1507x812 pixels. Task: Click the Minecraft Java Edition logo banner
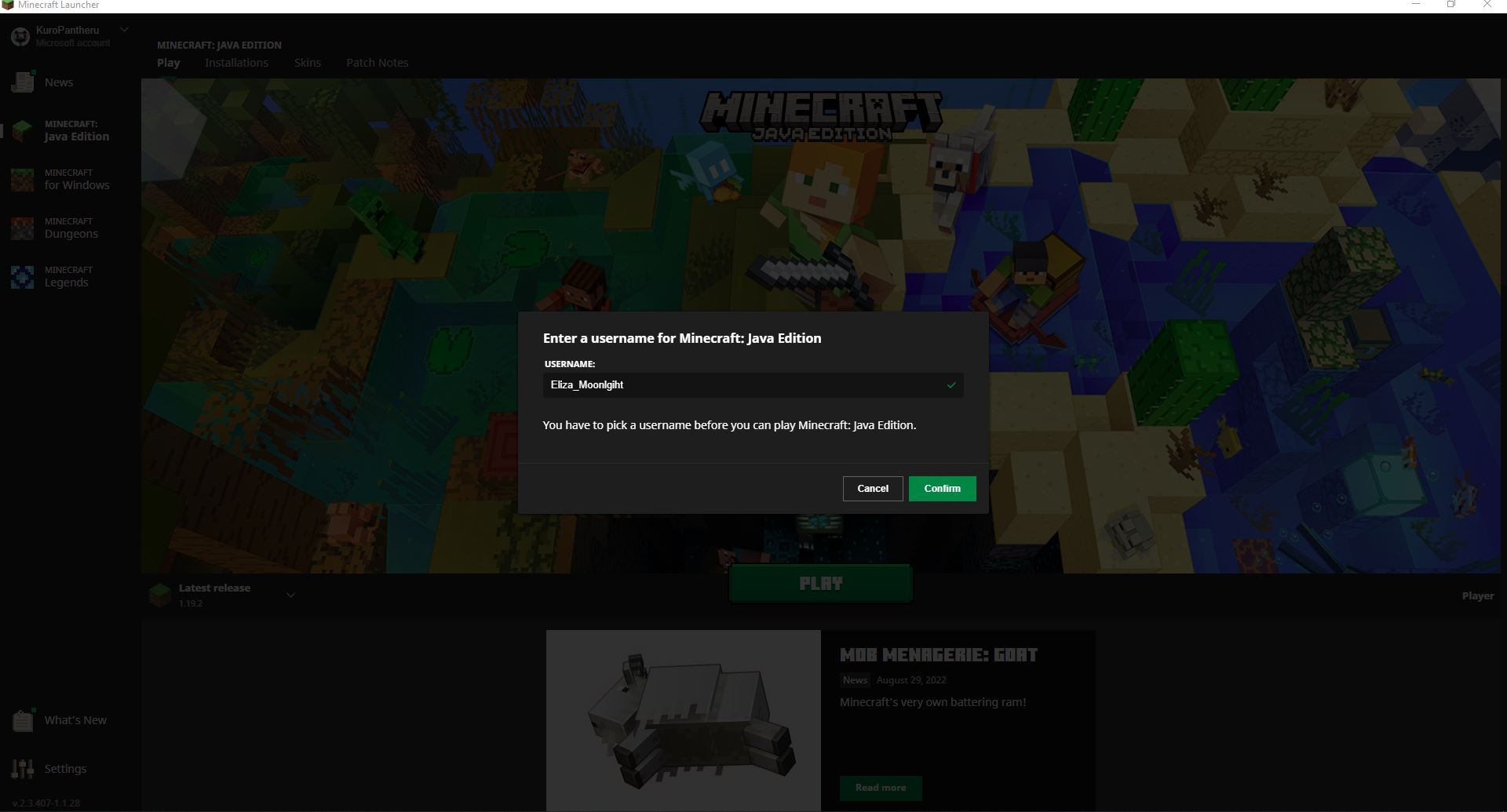pos(821,116)
